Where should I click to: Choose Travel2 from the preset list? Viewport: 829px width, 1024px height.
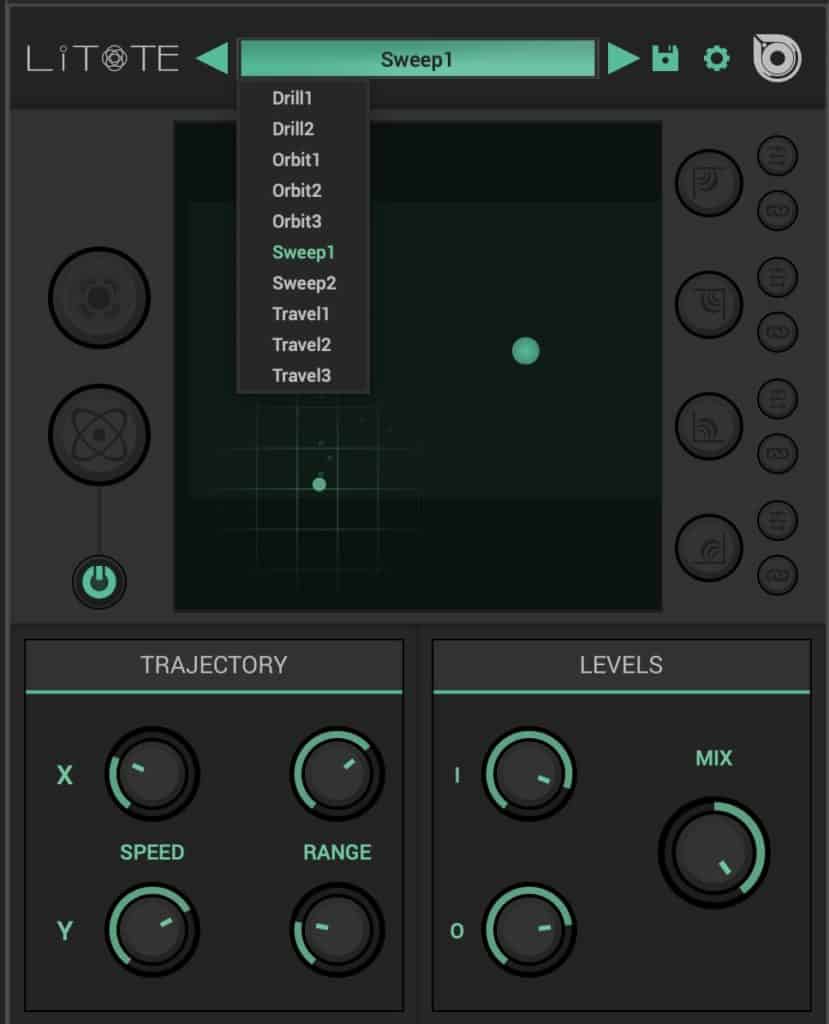point(303,344)
